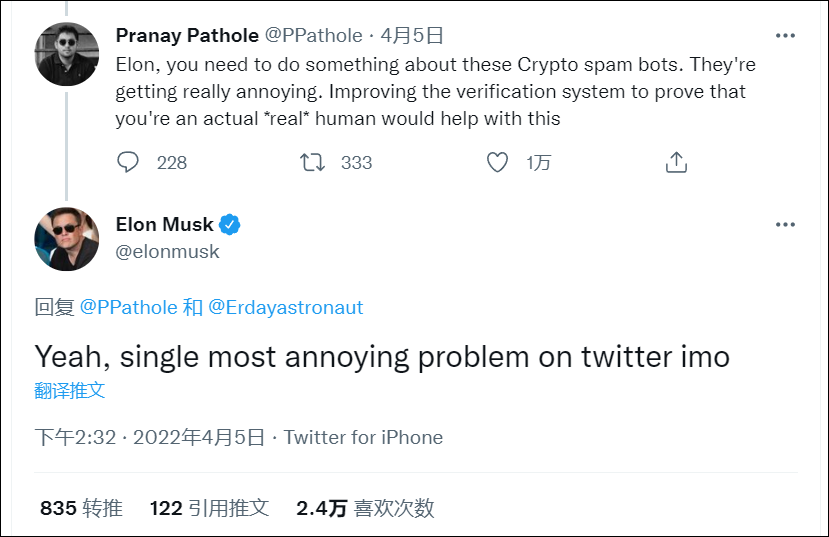The image size is (829, 537).
Task: Click the Elon Musk display name
Action: click(165, 225)
